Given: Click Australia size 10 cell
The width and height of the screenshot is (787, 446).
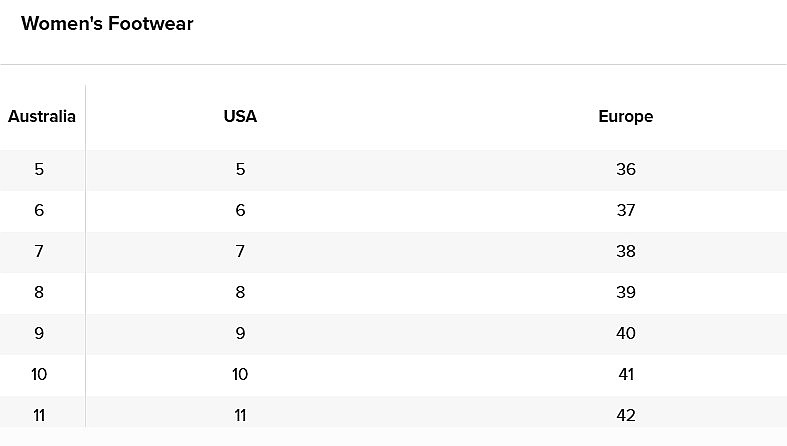Looking at the screenshot, I should (x=39, y=375).
